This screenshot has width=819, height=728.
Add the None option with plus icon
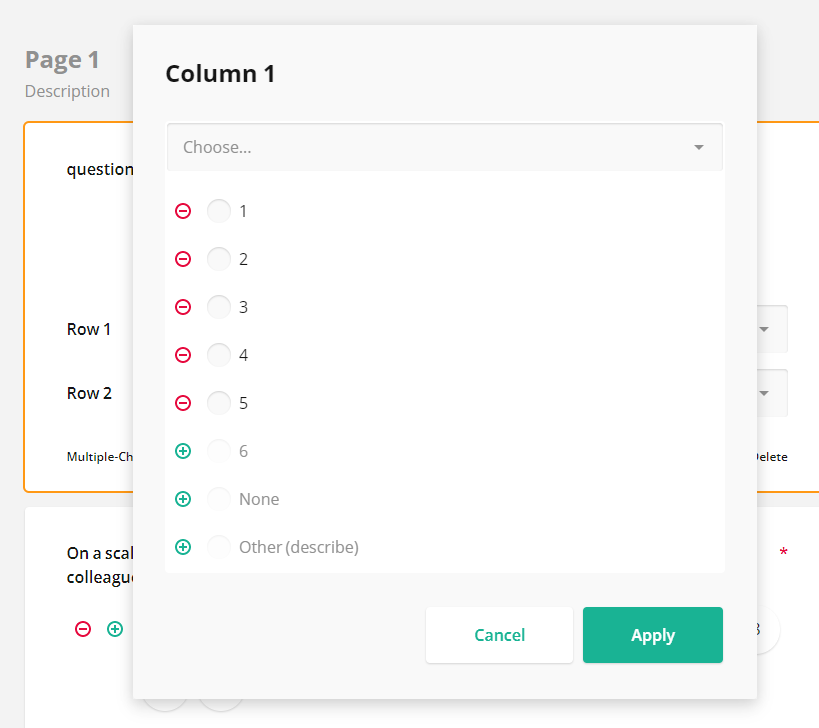(x=183, y=499)
